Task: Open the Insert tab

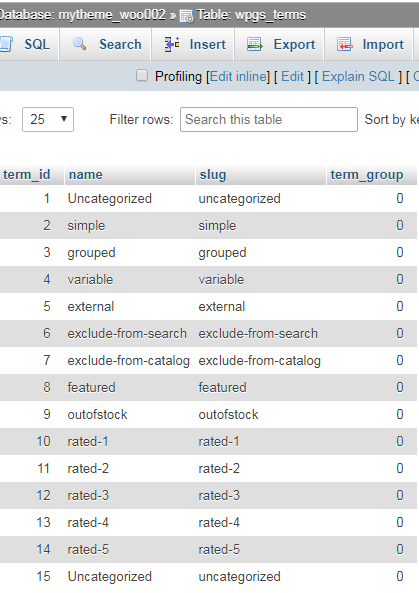Action: 193,44
